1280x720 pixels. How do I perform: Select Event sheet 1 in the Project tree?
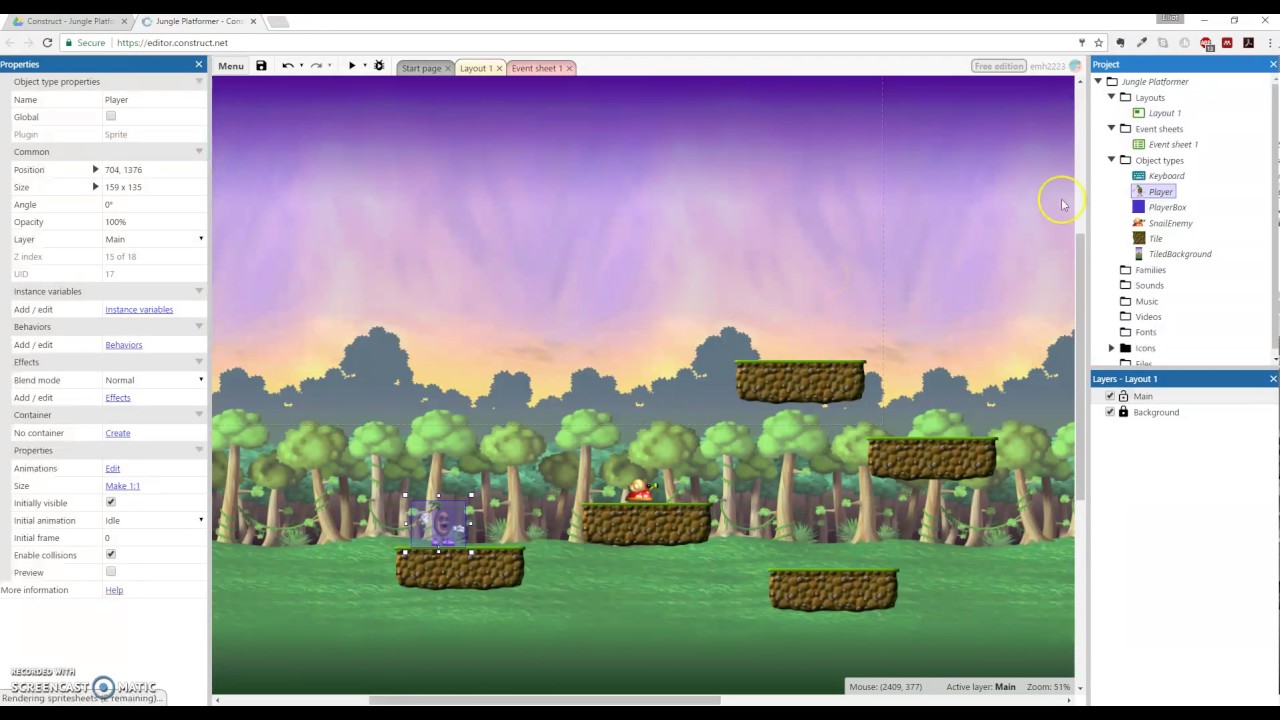pyautogui.click(x=1173, y=144)
